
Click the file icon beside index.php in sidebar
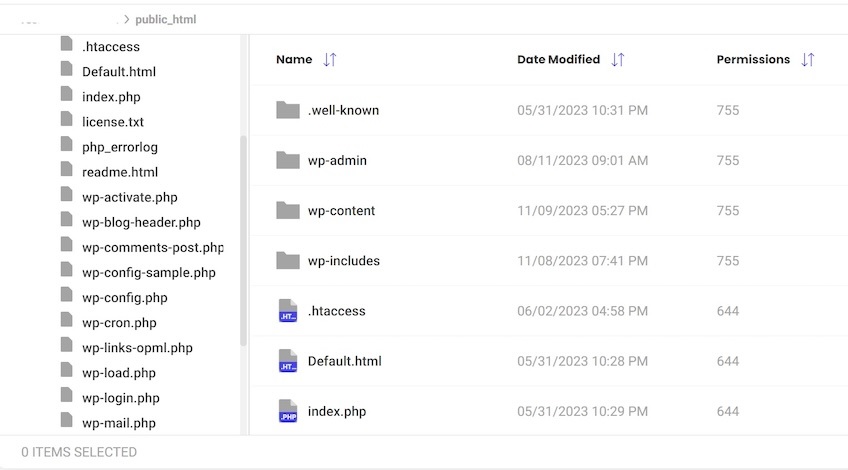pos(67,94)
